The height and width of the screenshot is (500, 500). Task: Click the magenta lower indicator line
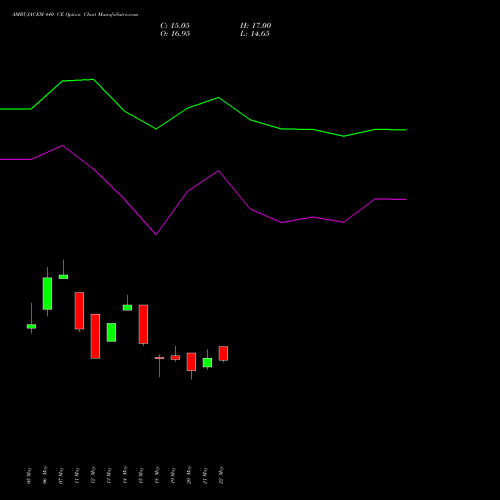tap(203, 182)
